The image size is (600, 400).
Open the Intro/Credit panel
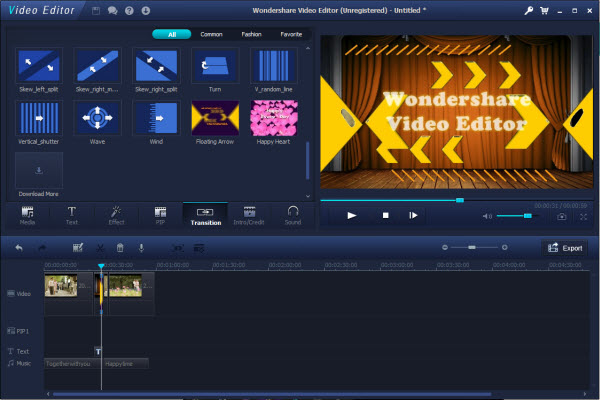[249, 216]
